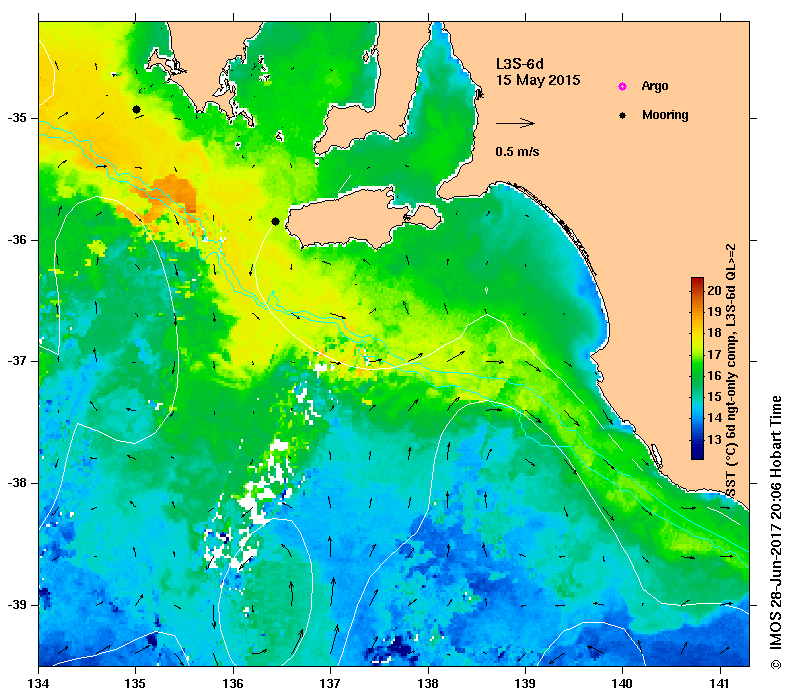This screenshot has width=791, height=700.
Task: Click the 'Argo' legend label
Action: click(x=655, y=86)
